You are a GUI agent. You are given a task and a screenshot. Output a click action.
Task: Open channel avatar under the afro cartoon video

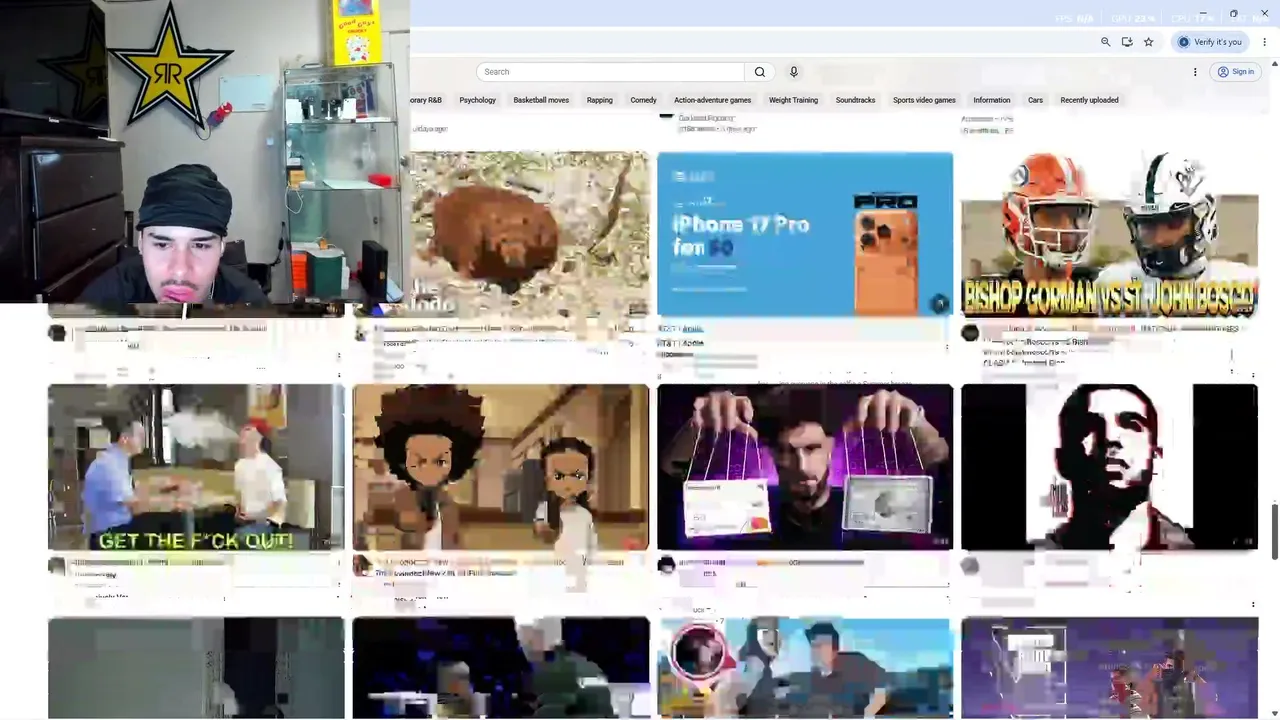(x=361, y=566)
